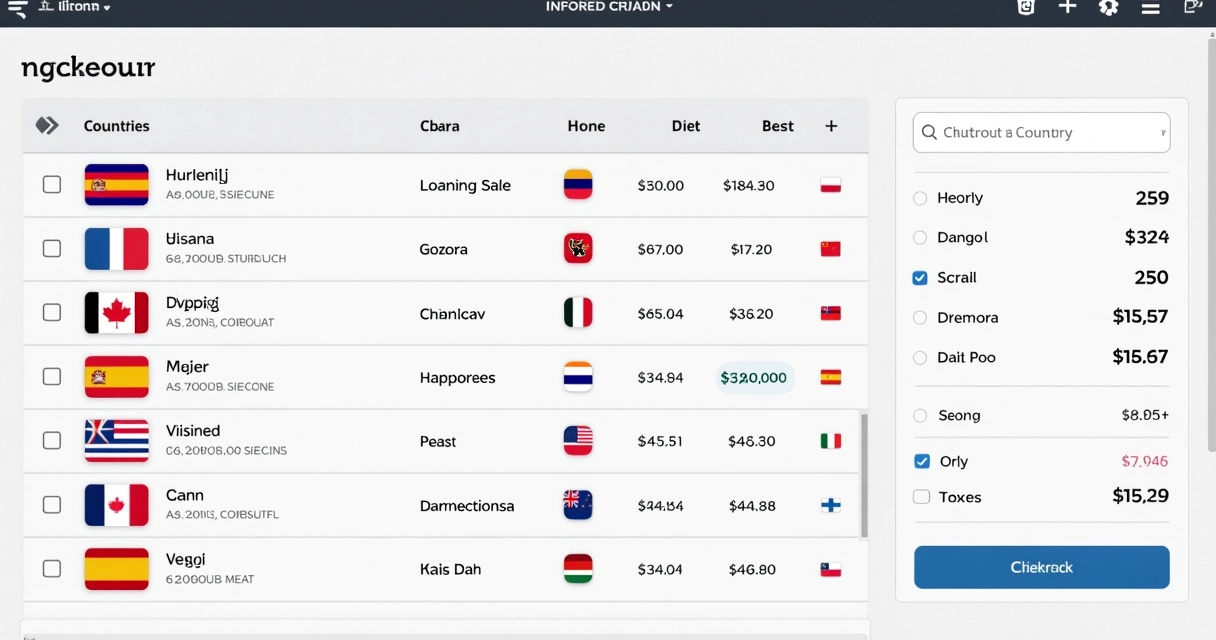Open the Ilironn dropdown in the top bar
The image size is (1216, 640).
[x=75, y=8]
